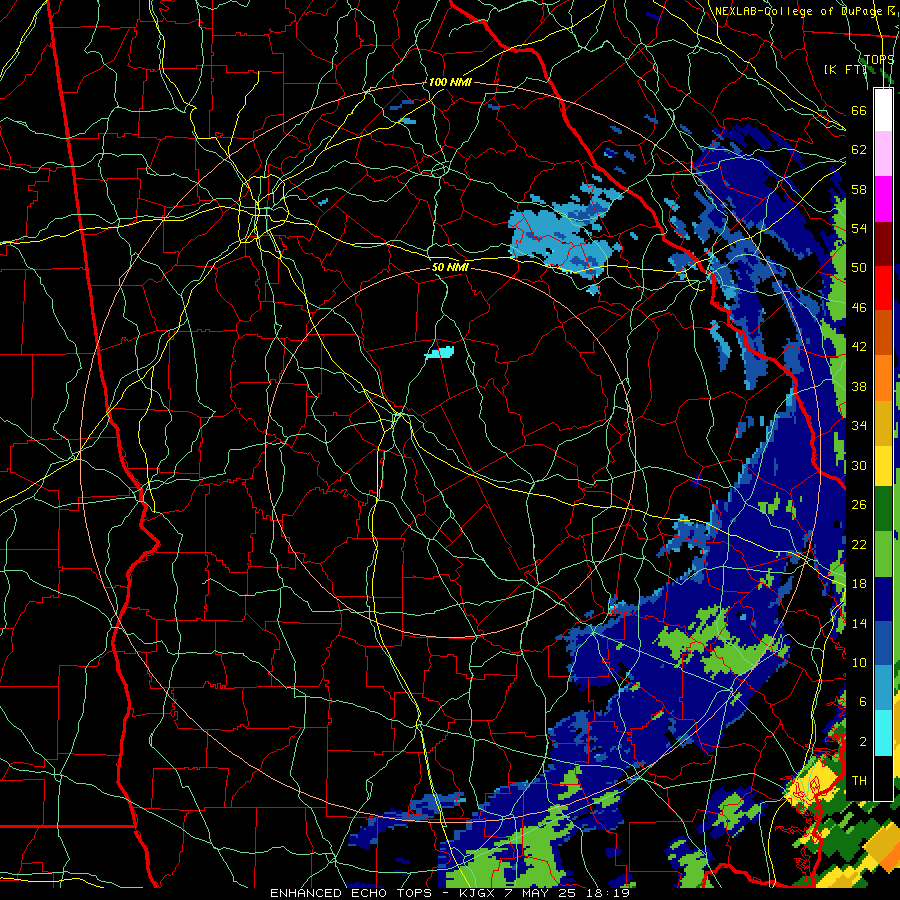Click the cyan legend swatch
The width and height of the screenshot is (900, 900).
pyautogui.click(x=883, y=733)
